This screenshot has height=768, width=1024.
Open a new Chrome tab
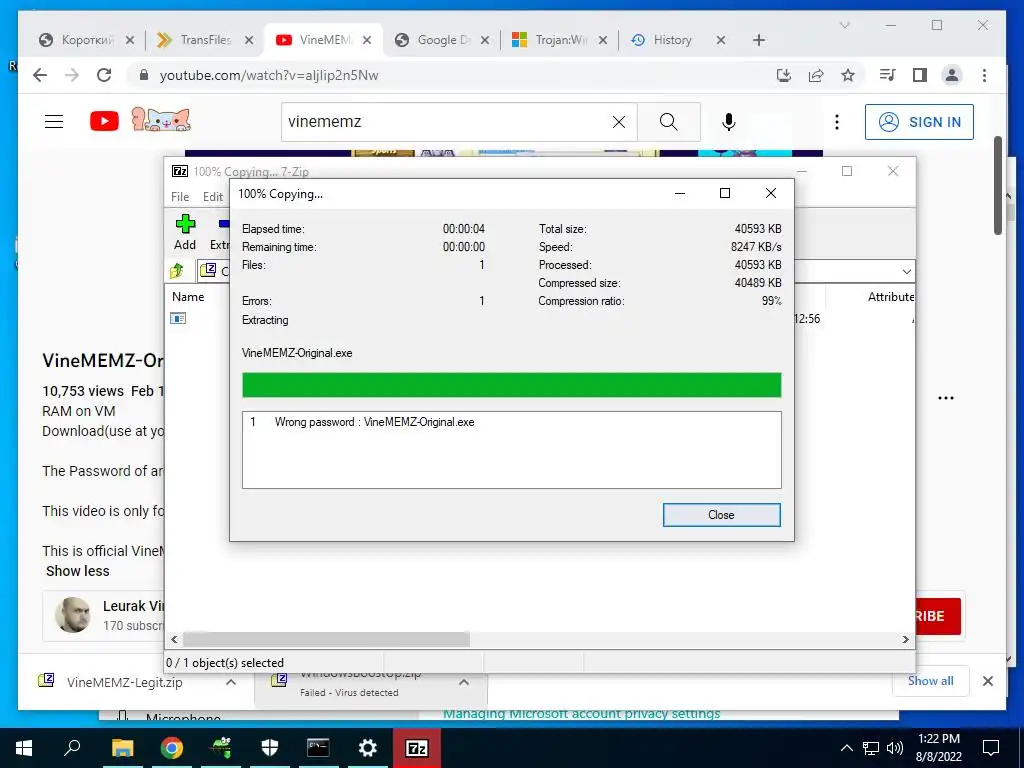(758, 40)
